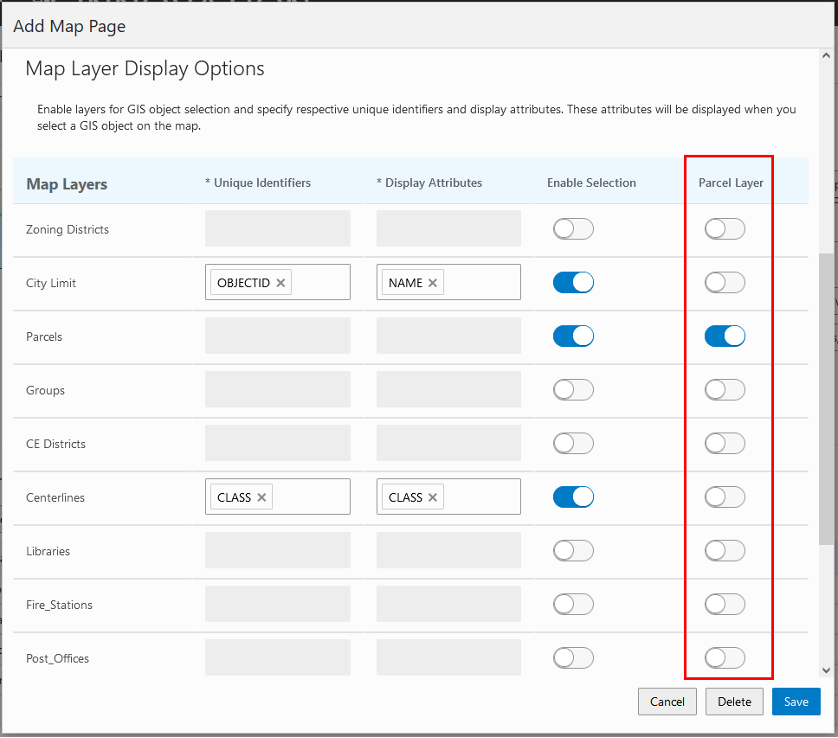Click the Save button
This screenshot has height=738, width=838.
tap(796, 701)
